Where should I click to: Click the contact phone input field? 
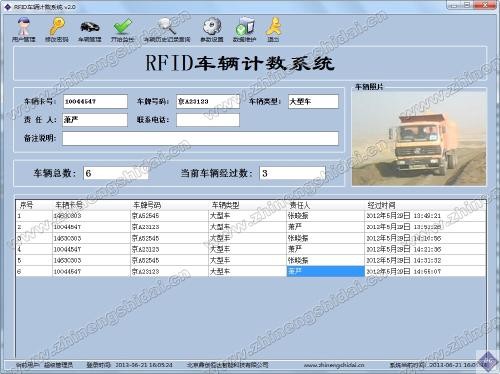click(x=208, y=120)
